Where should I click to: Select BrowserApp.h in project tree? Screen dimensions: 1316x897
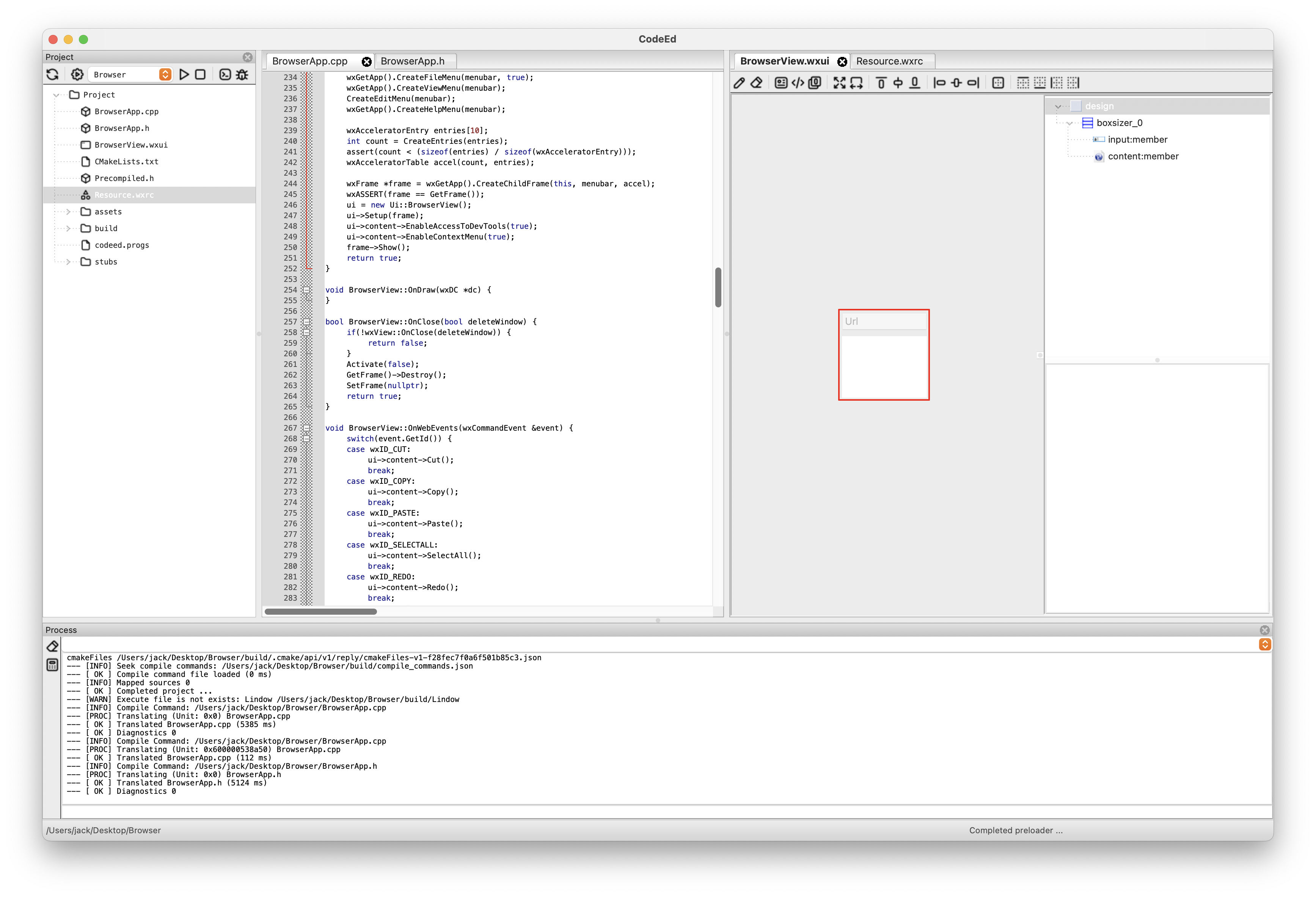[122, 128]
